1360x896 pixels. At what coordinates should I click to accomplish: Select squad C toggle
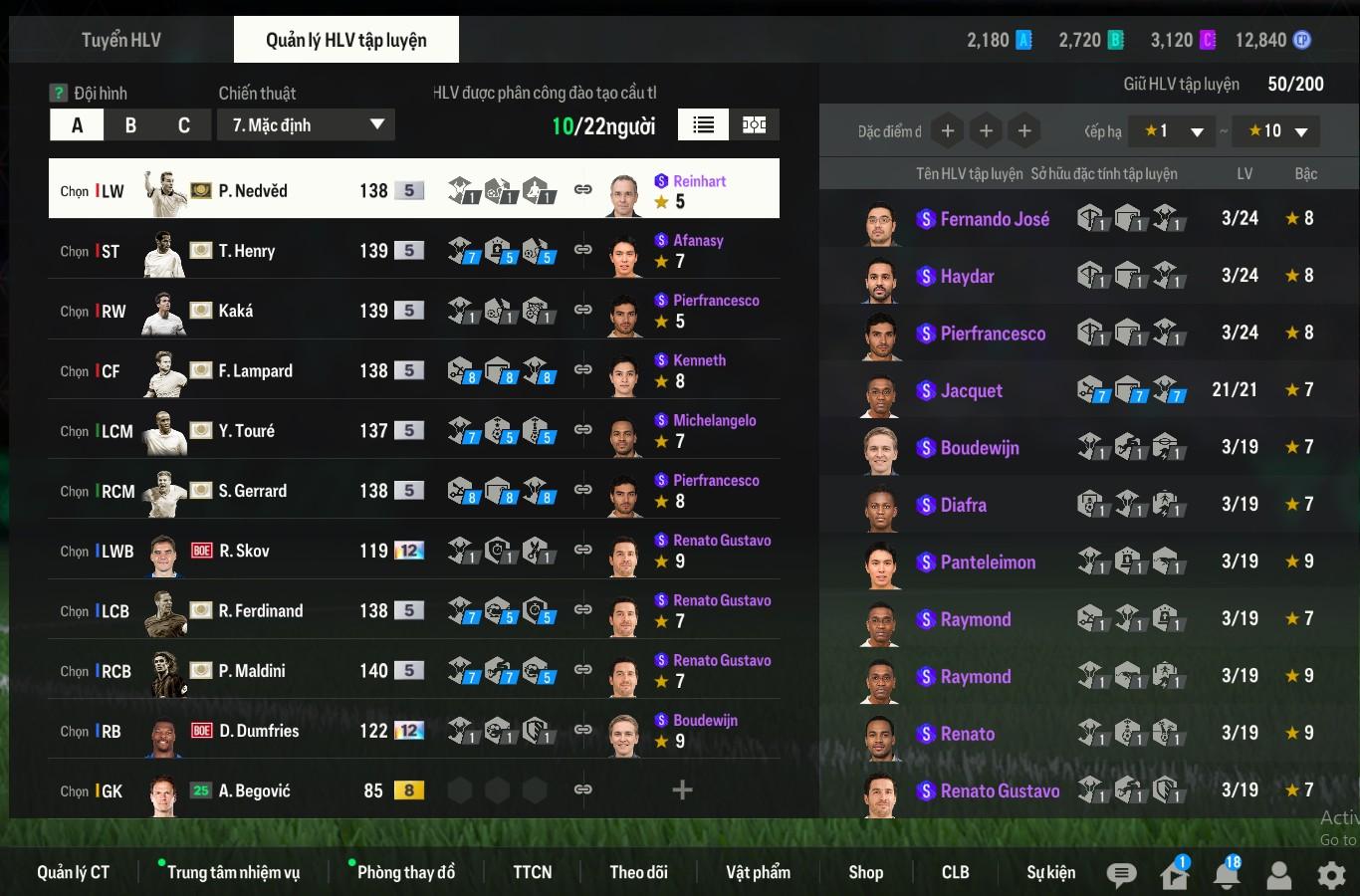[184, 125]
